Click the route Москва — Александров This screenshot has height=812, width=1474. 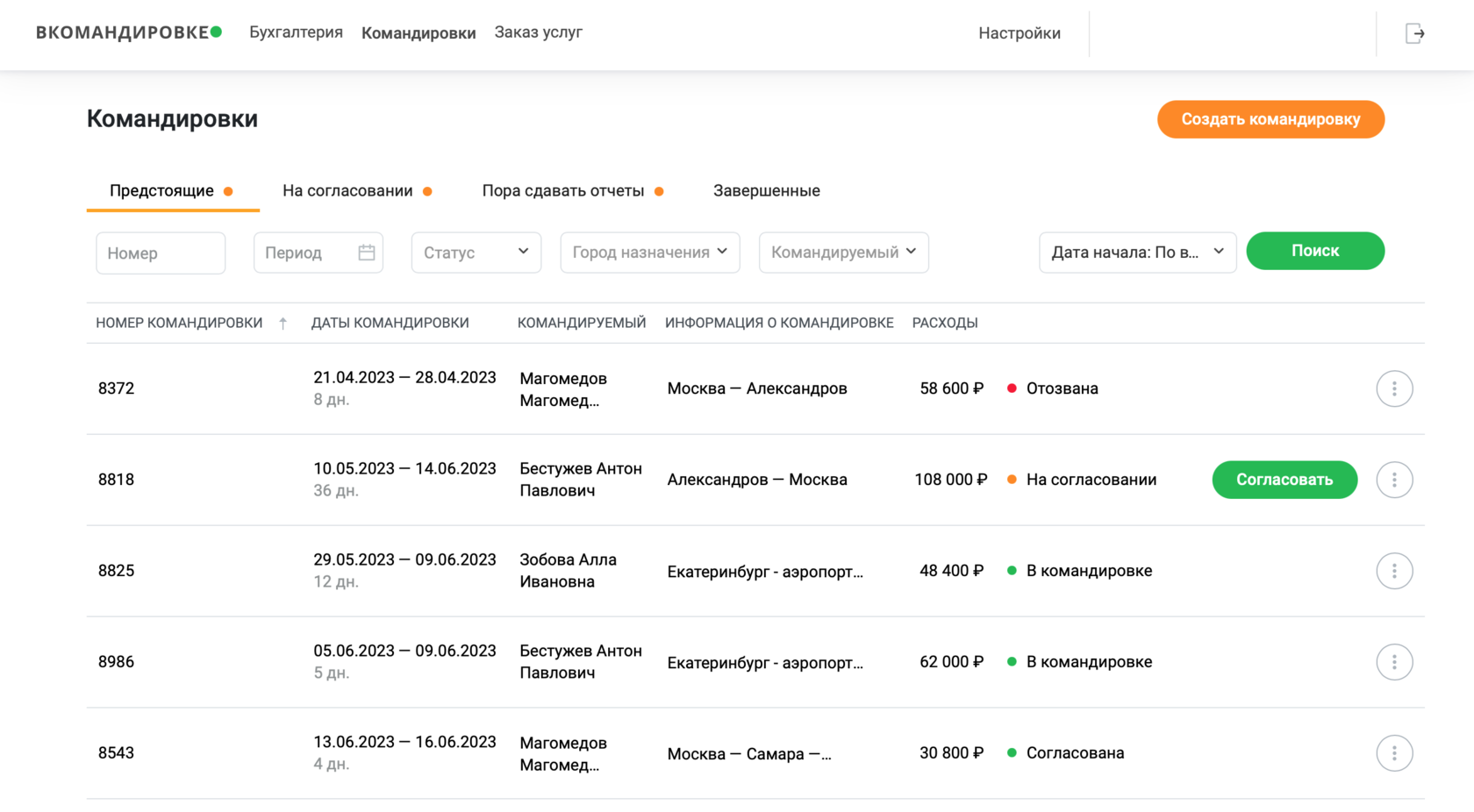757,388
